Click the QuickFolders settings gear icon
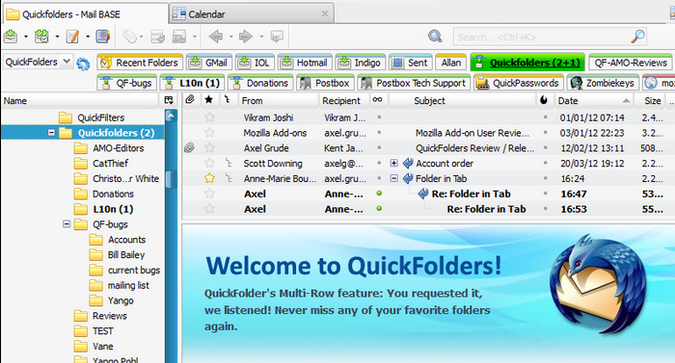The width and height of the screenshot is (675, 363). [83, 64]
